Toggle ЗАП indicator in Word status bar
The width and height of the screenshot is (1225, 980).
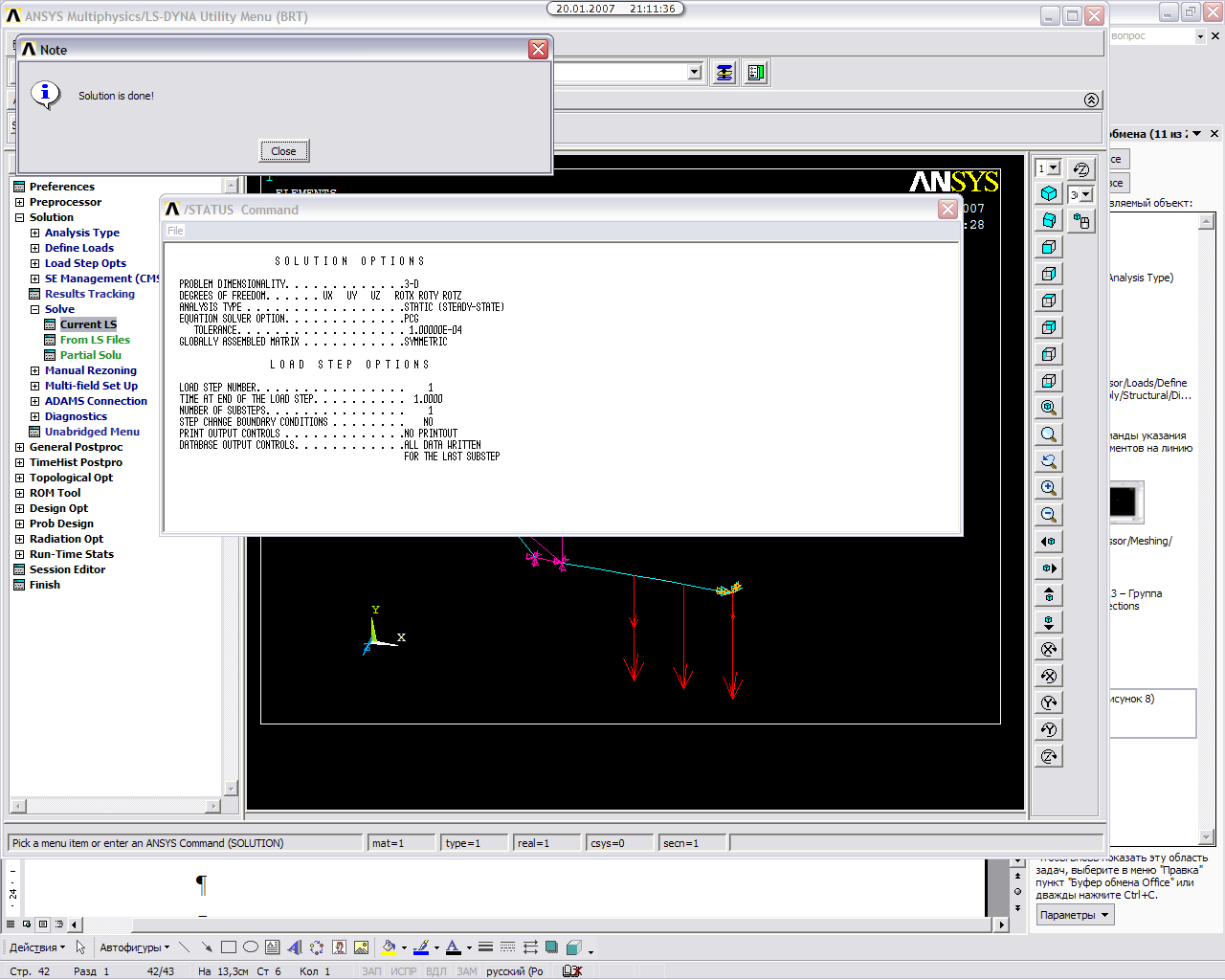[x=371, y=971]
